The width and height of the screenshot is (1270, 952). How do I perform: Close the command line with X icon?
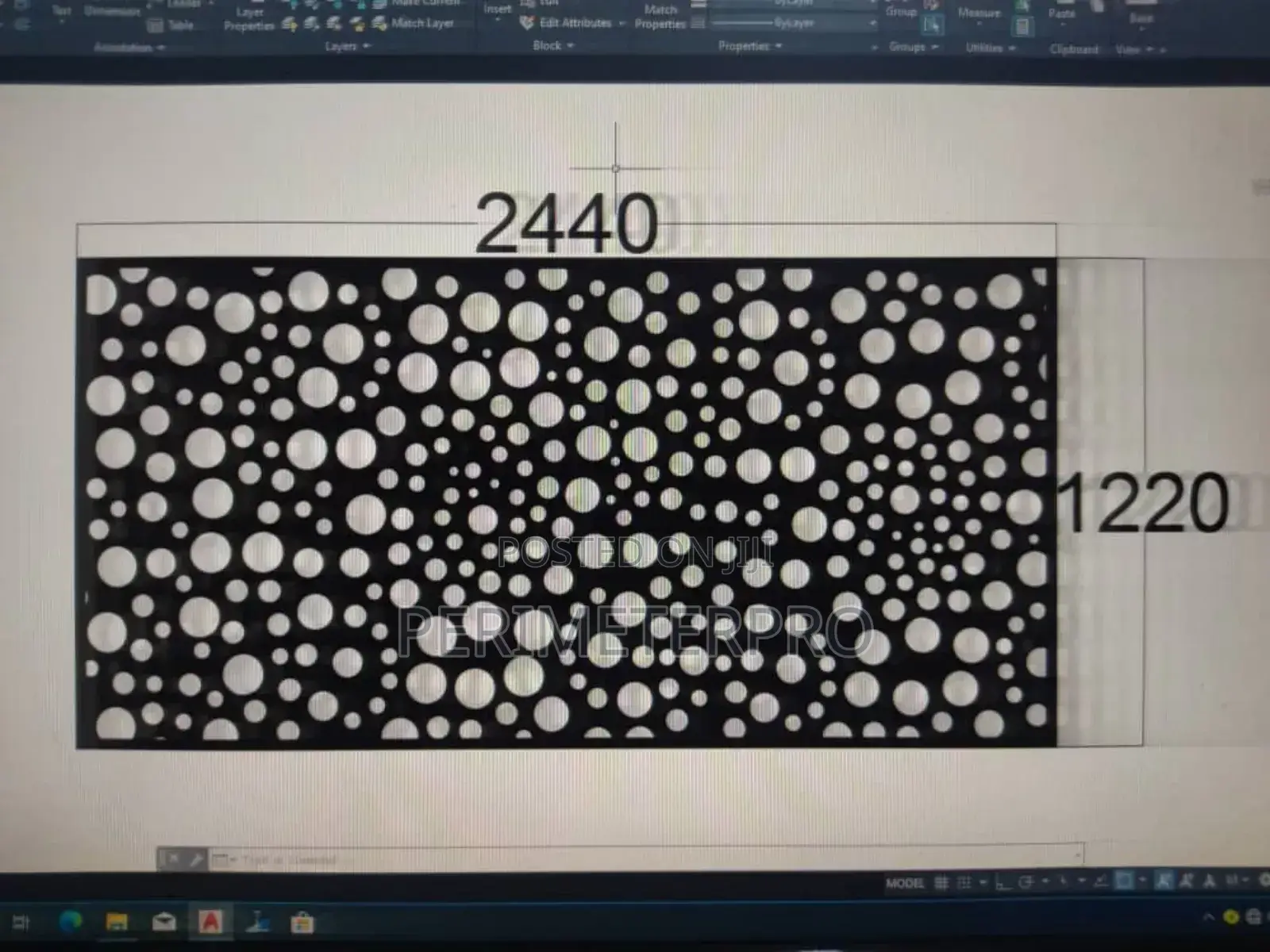[172, 859]
